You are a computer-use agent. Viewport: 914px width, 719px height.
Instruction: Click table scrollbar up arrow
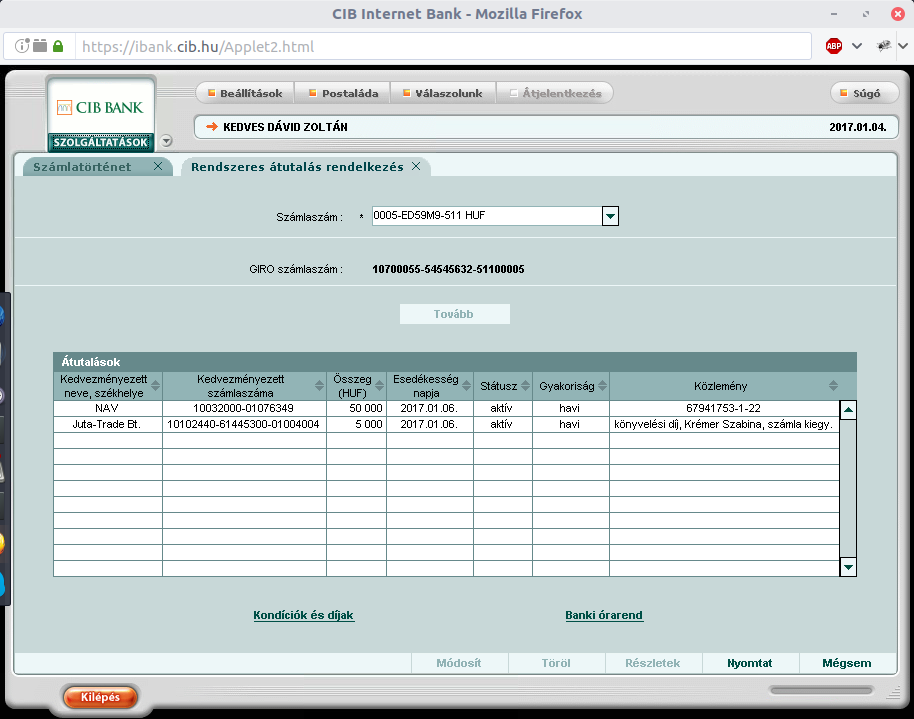(x=848, y=409)
